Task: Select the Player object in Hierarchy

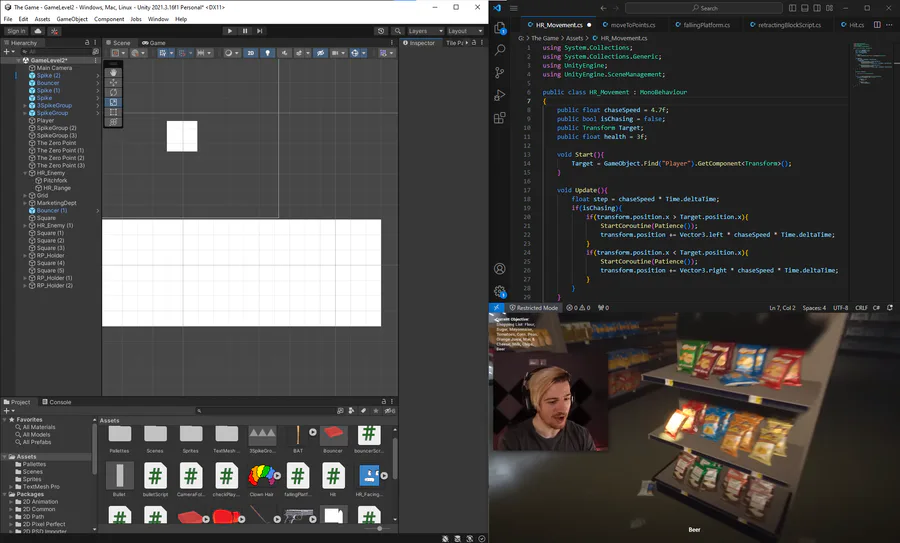Action: [45, 121]
